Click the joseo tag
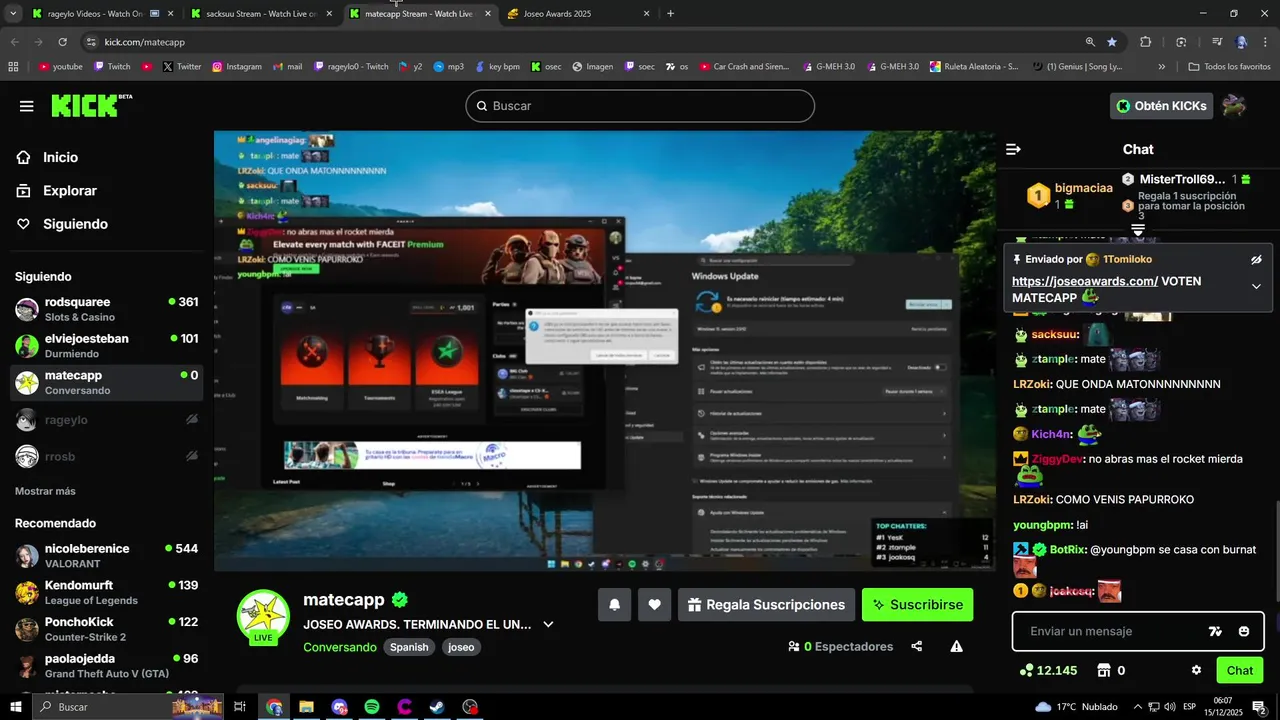The width and height of the screenshot is (1280, 720). (461, 647)
